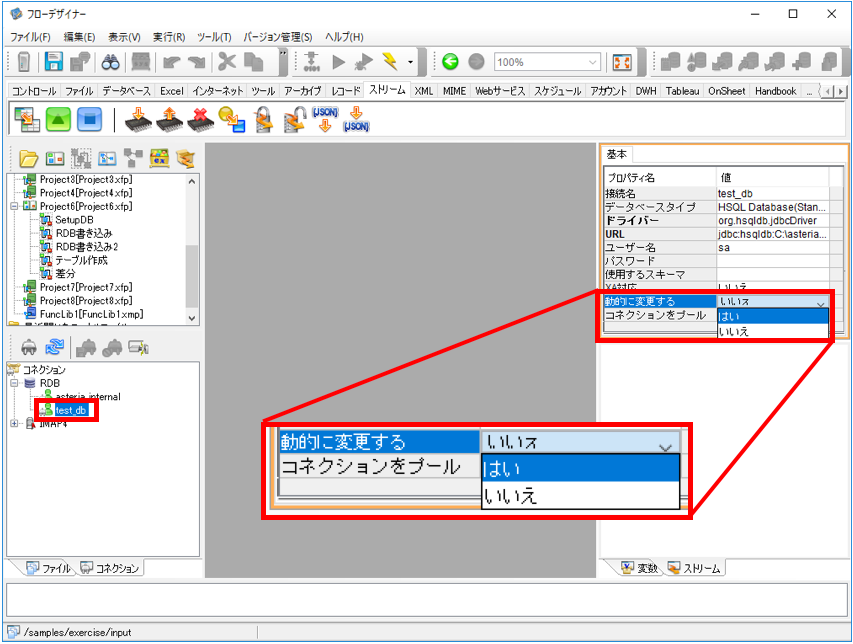The image size is (853, 644).
Task: Expand the IMAP4 connection node
Action: point(14,423)
